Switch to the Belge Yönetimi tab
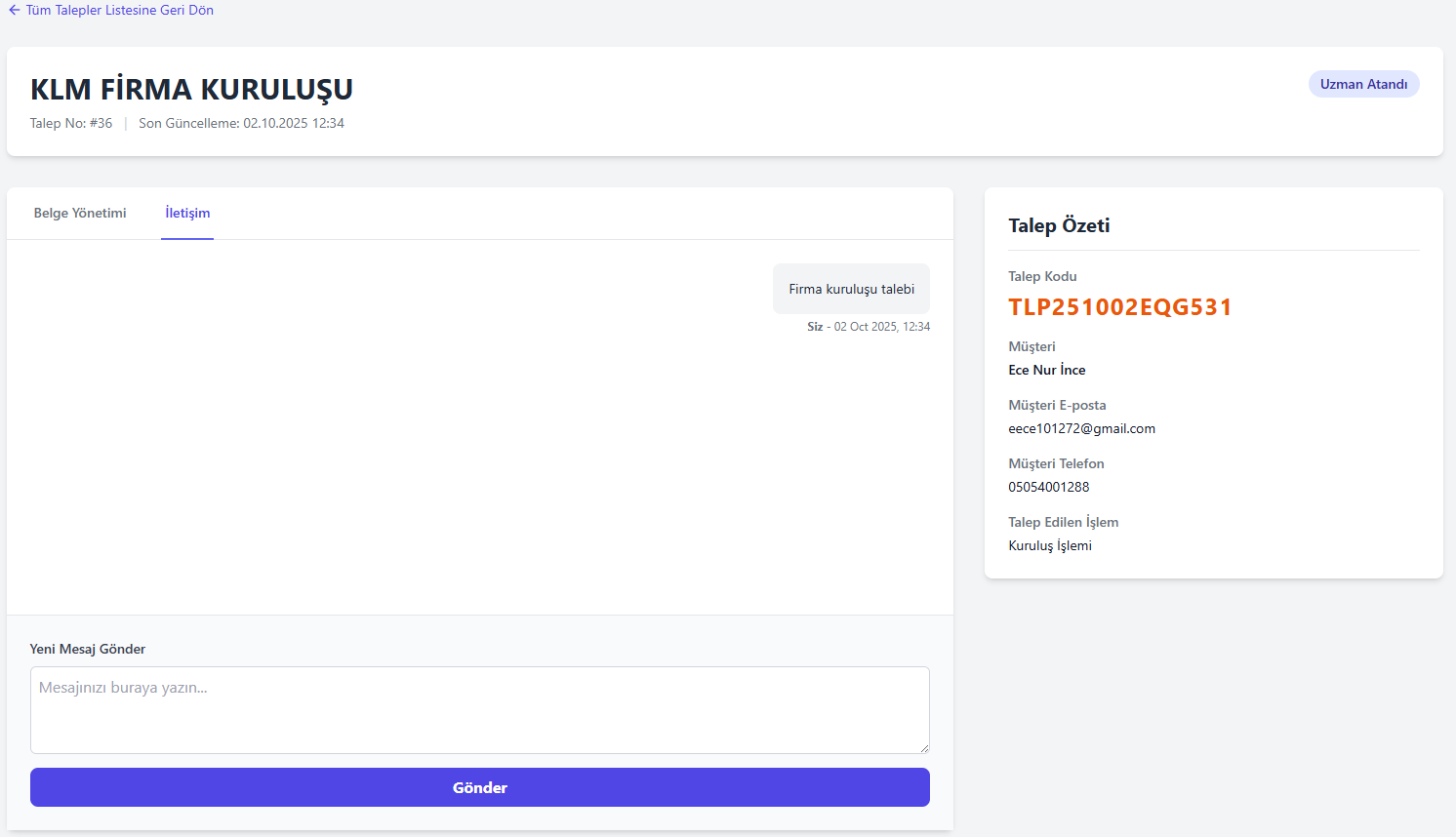Screen dimensions: 1456x837 [80, 213]
